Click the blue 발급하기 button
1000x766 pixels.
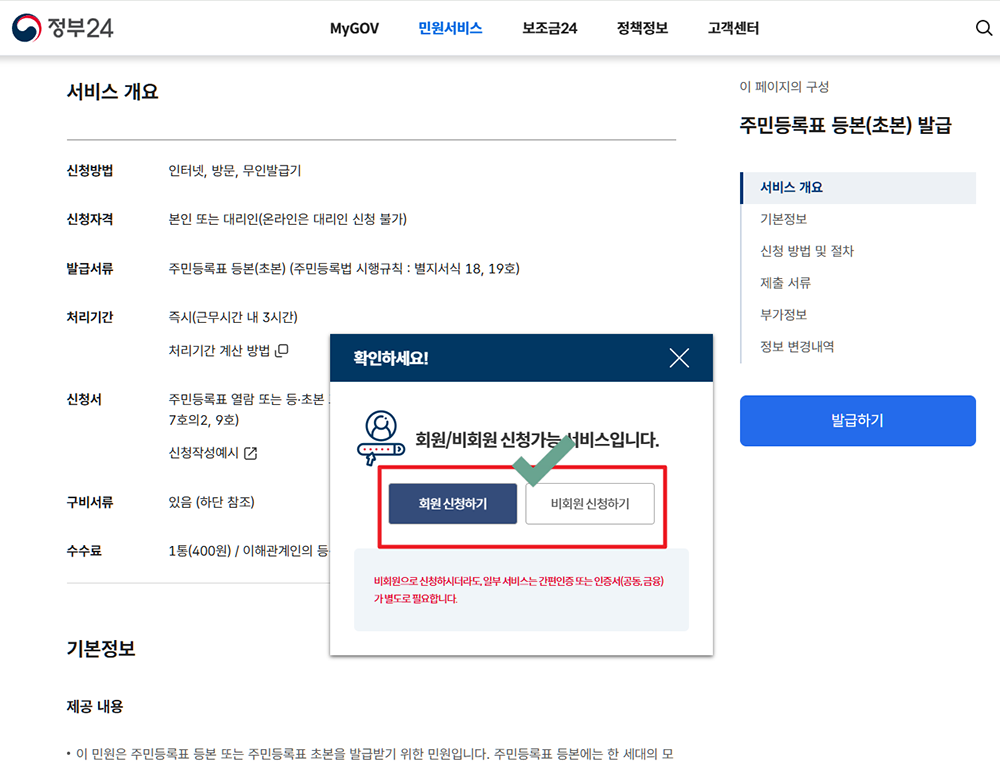tap(857, 420)
